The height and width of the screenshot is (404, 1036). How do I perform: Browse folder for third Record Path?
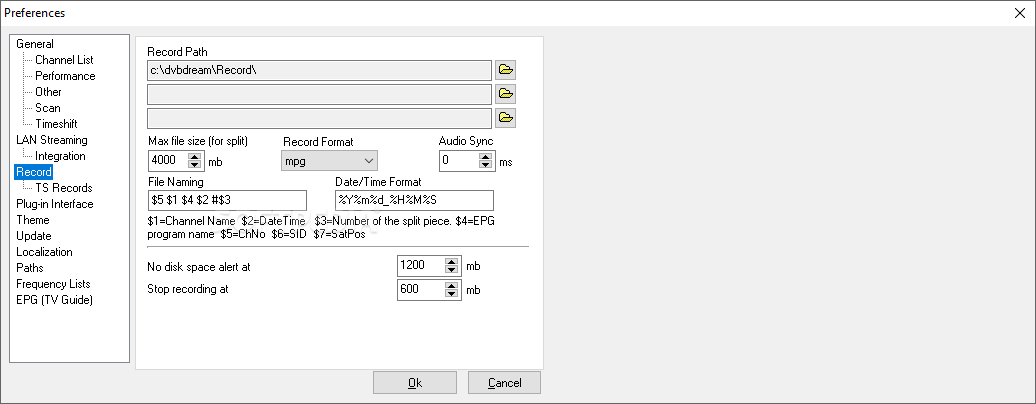pos(505,118)
